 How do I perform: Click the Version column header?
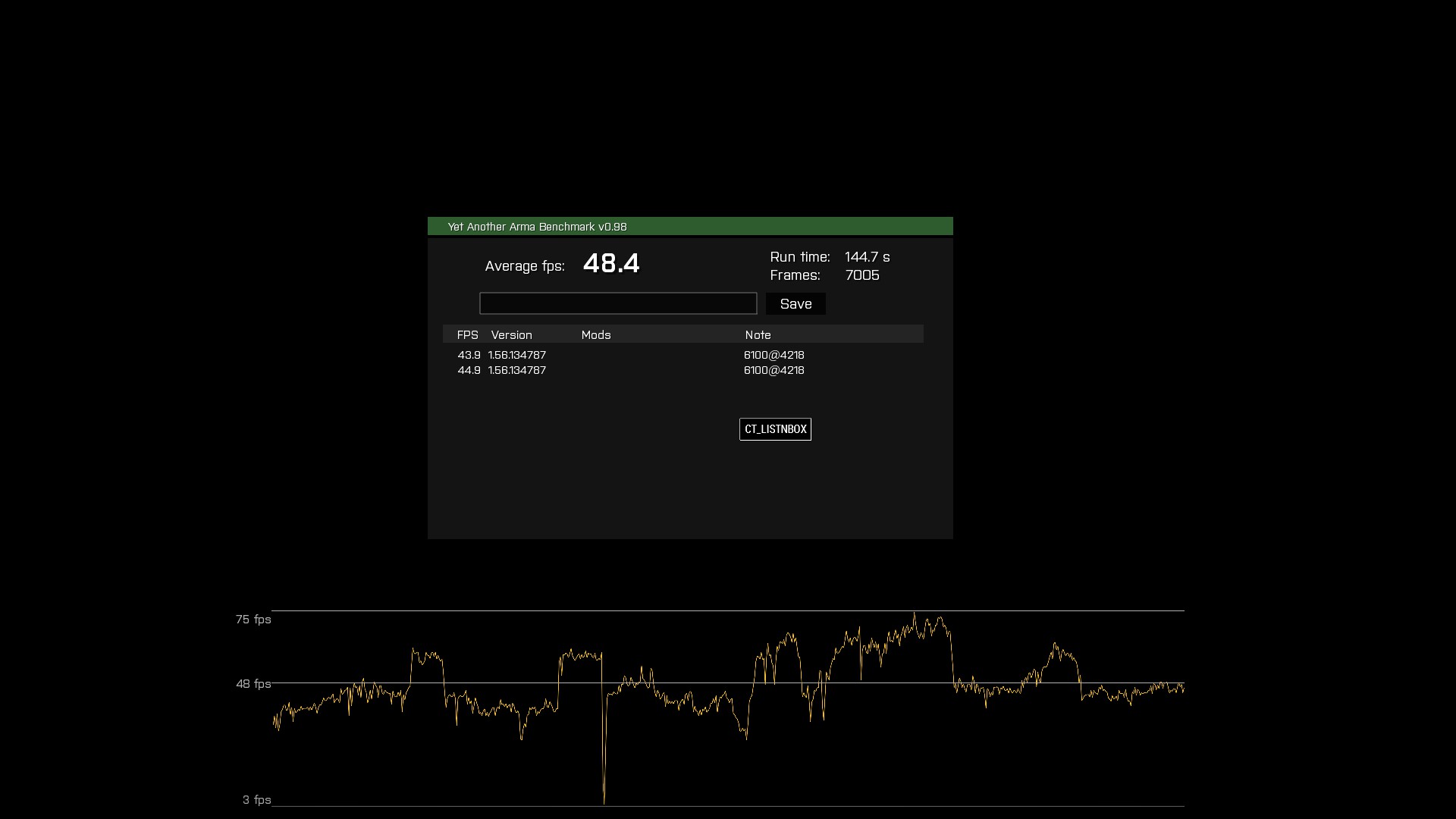point(511,335)
